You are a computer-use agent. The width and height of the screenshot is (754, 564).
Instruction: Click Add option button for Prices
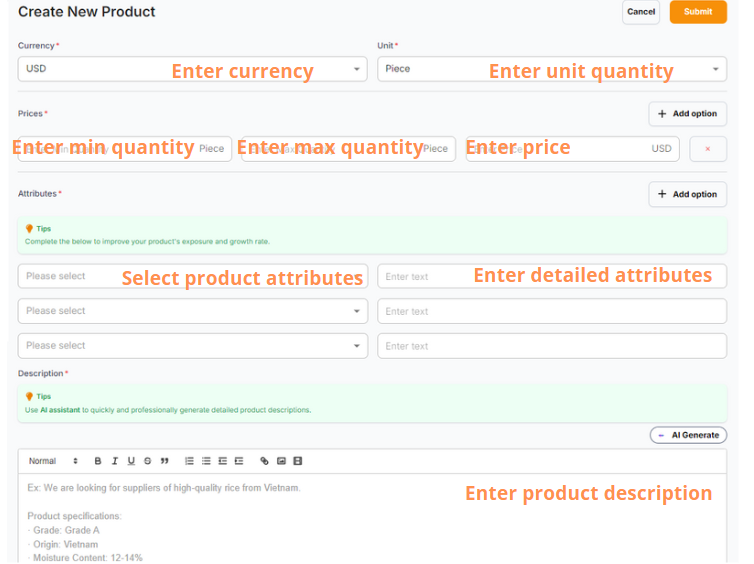pos(687,114)
